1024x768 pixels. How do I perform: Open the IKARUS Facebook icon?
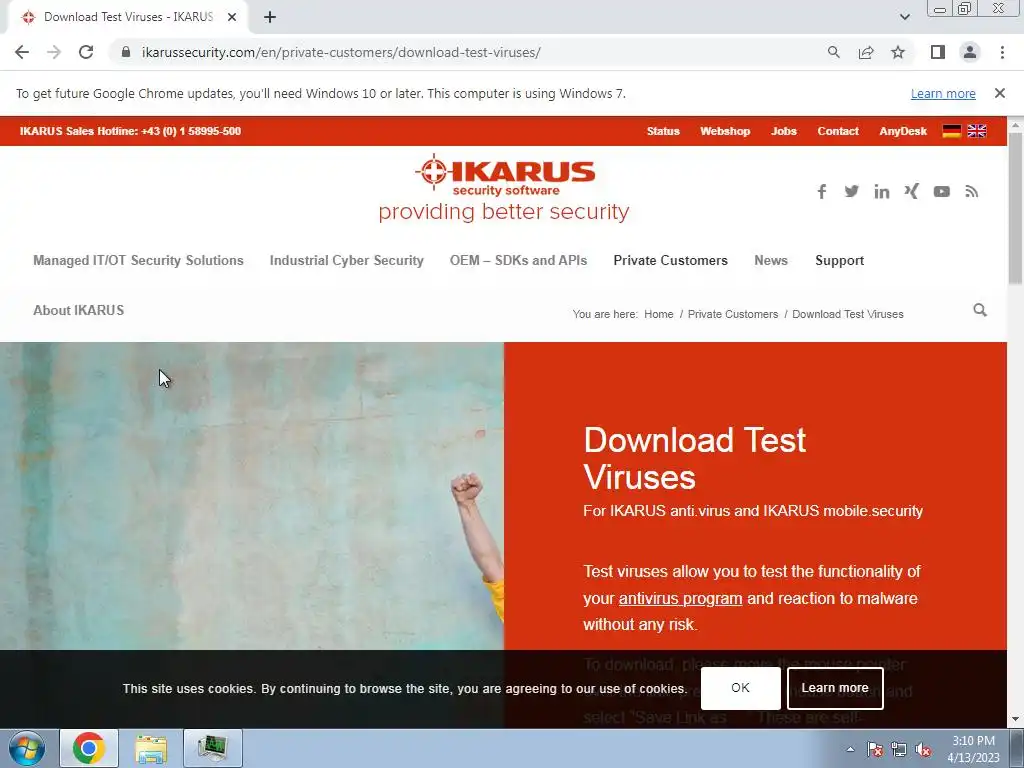[x=822, y=191]
